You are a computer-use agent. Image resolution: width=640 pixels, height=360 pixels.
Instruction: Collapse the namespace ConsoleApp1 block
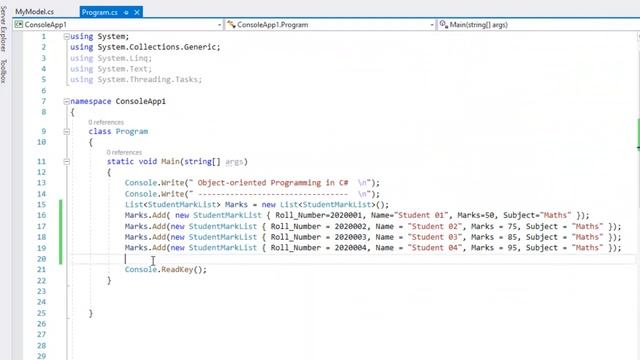67,101
